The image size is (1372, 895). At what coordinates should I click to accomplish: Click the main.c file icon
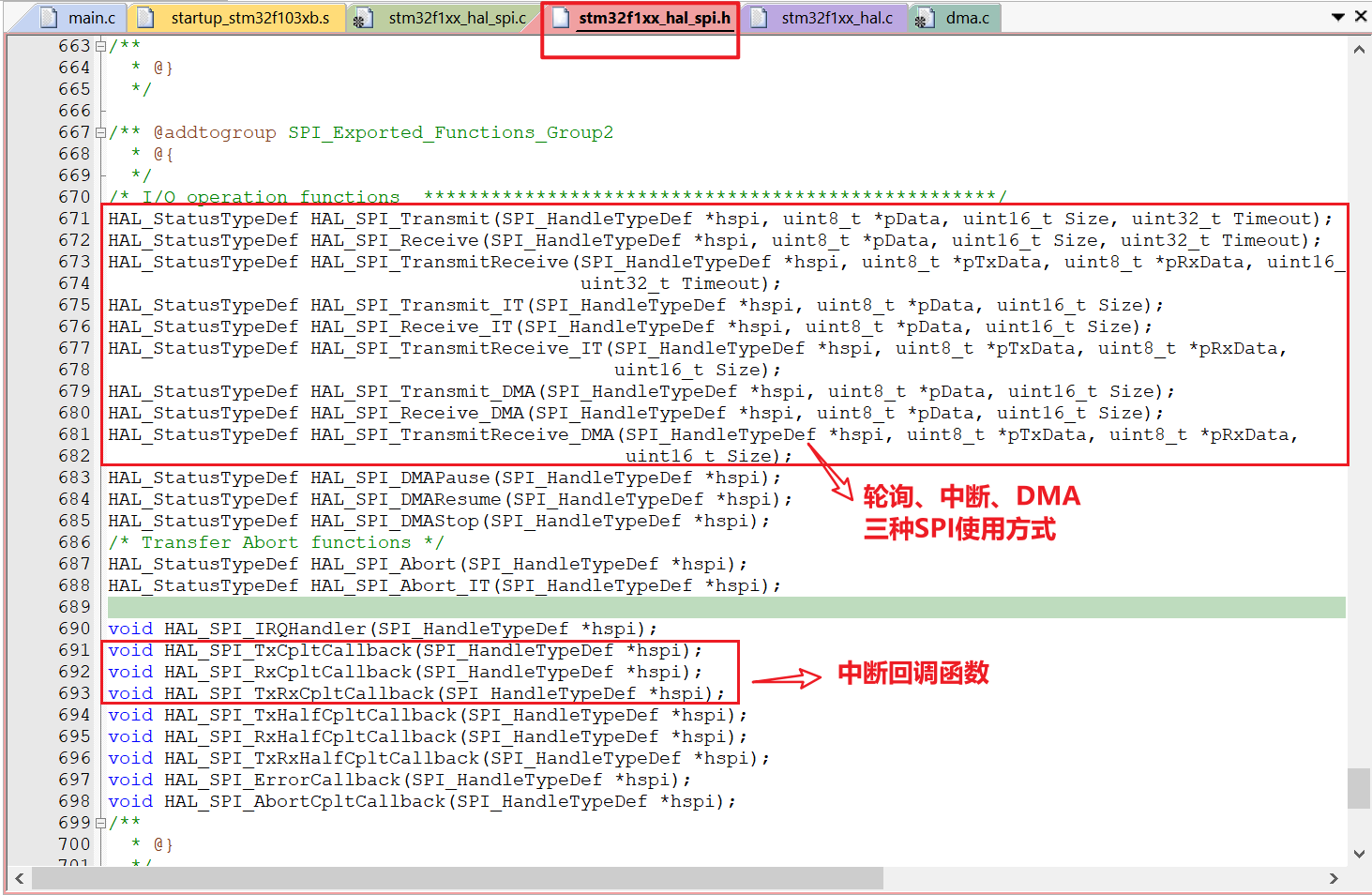tap(49, 18)
